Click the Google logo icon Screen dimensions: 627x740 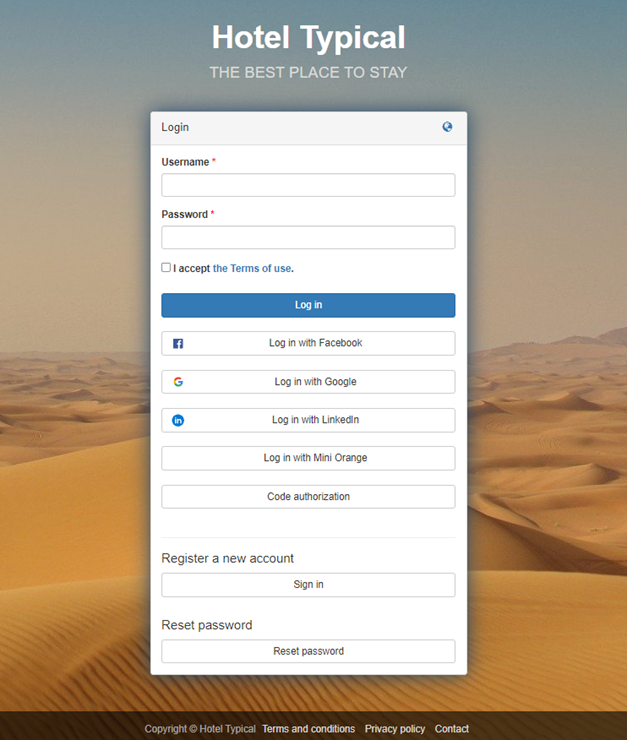click(x=178, y=382)
